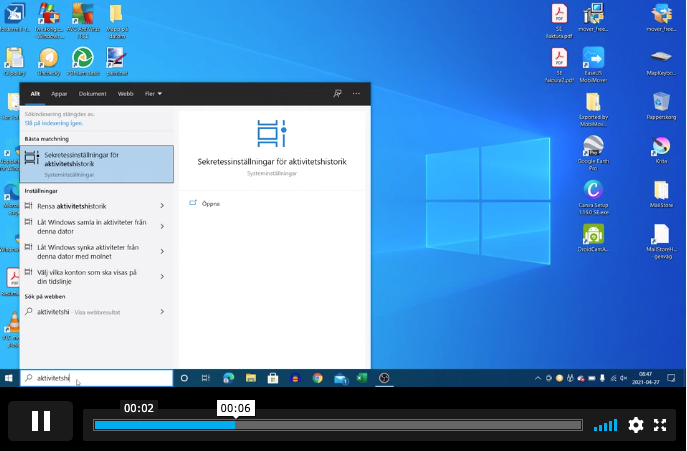Open Krita desktop shortcut

tap(660, 150)
